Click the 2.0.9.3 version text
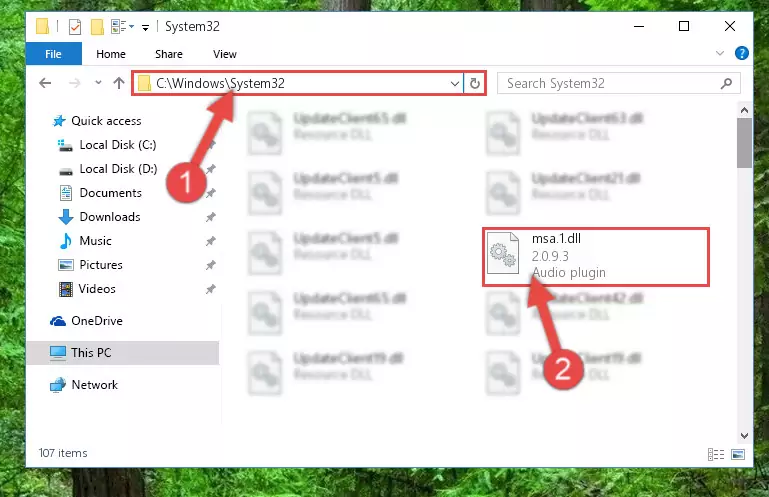 (x=550, y=256)
